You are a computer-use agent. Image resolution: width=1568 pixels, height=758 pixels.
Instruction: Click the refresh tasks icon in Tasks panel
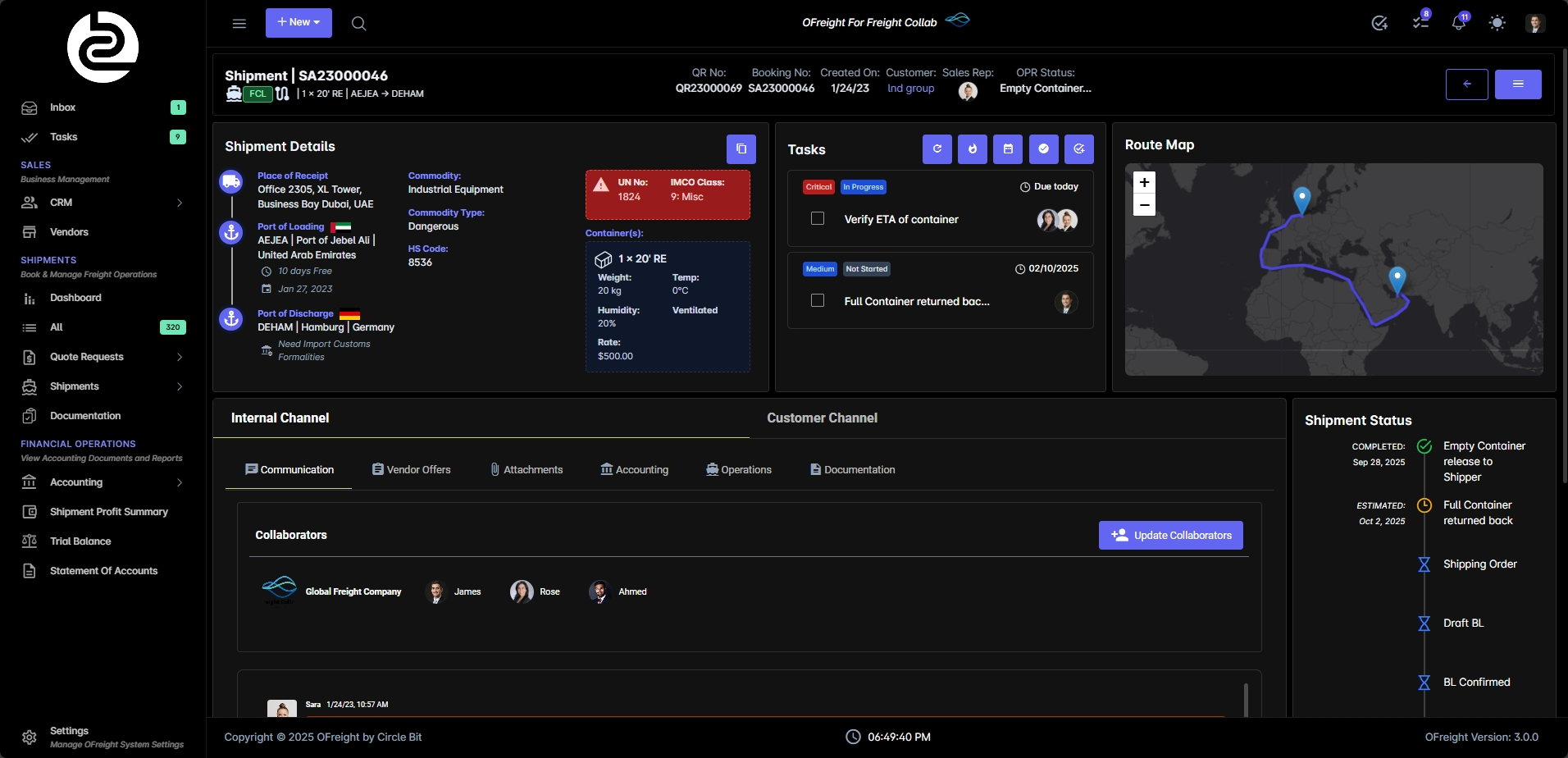(937, 149)
